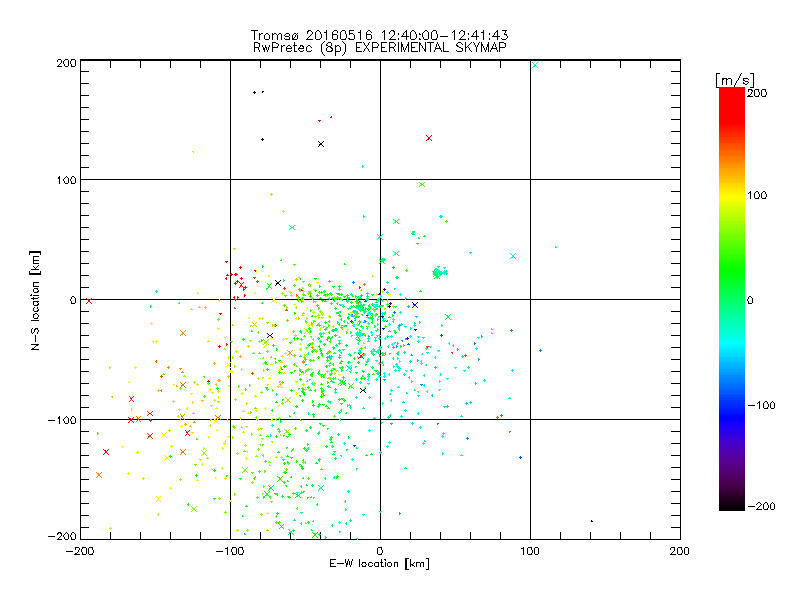Select the "[m/s]" color bar unit label
This screenshot has width=800, height=600.
(x=735, y=80)
